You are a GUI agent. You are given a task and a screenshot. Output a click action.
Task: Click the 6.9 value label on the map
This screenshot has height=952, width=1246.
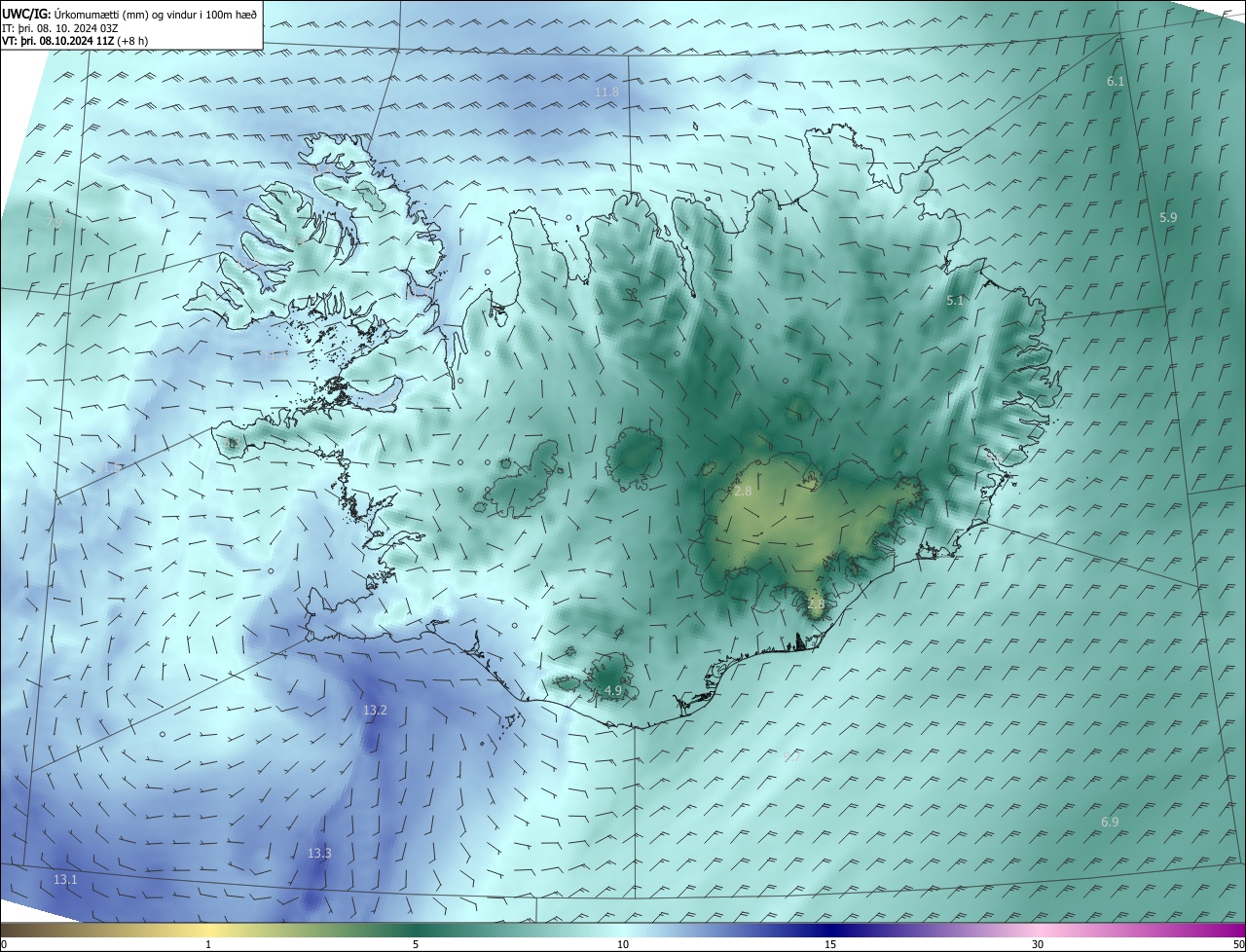pos(1110,823)
